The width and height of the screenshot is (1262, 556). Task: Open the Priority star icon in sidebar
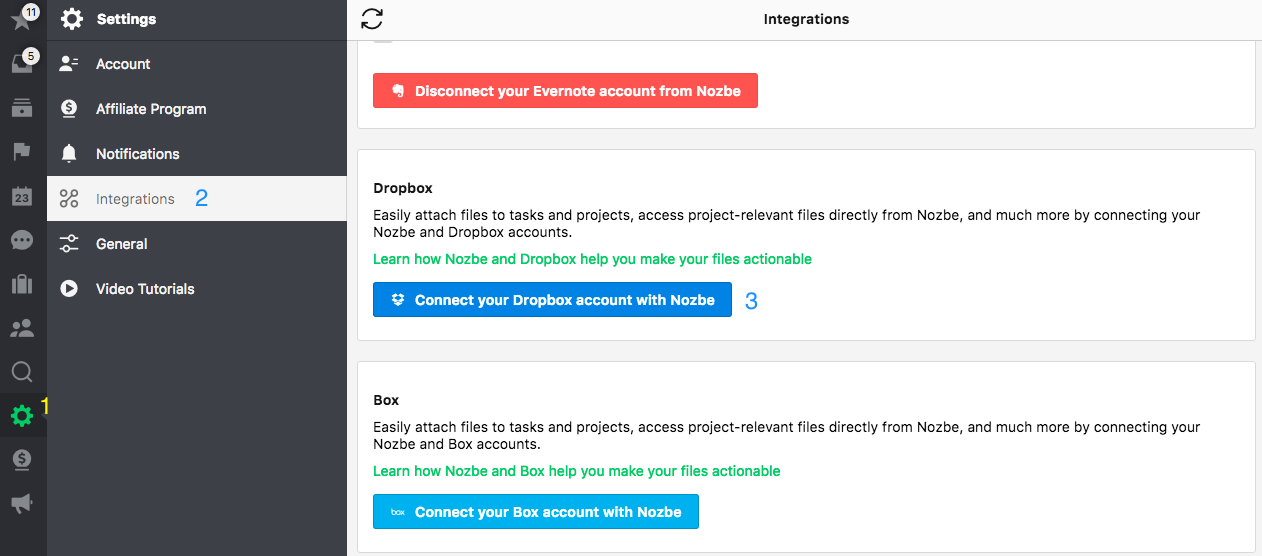coord(21,19)
